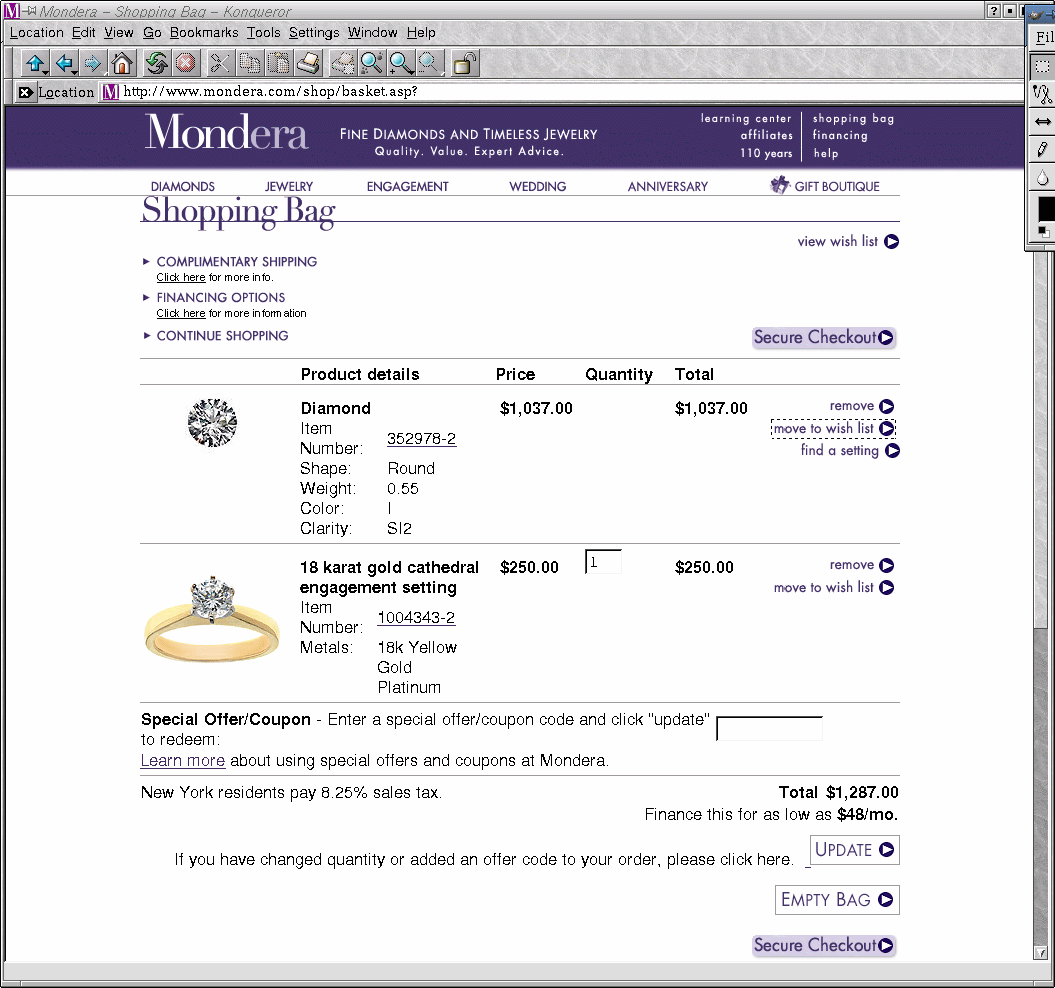The image size is (1055, 988).
Task: Open diamond item number 352978-2
Action: 421,439
